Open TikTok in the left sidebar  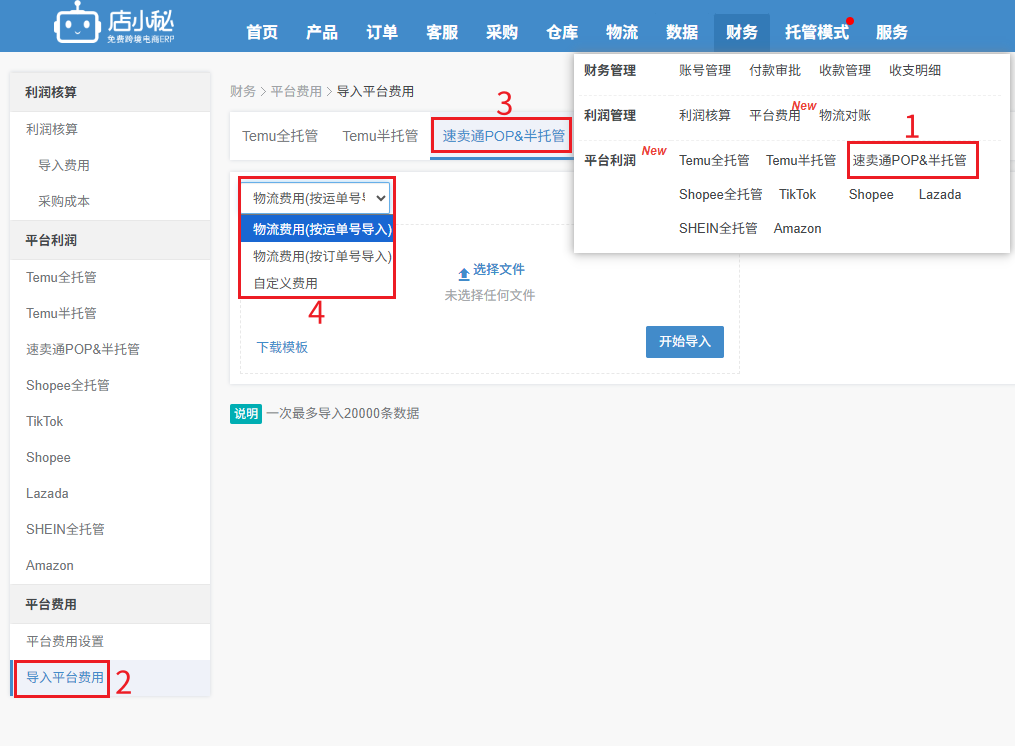pyautogui.click(x=45, y=422)
